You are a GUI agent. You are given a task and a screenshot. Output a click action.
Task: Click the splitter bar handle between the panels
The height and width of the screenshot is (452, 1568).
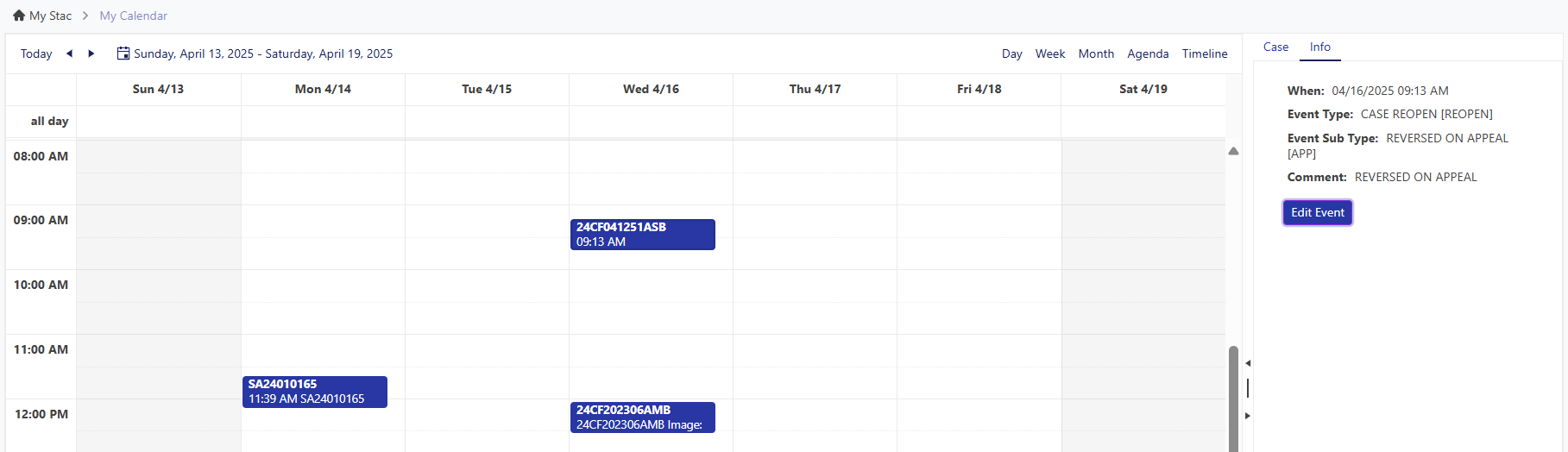pyautogui.click(x=1248, y=388)
